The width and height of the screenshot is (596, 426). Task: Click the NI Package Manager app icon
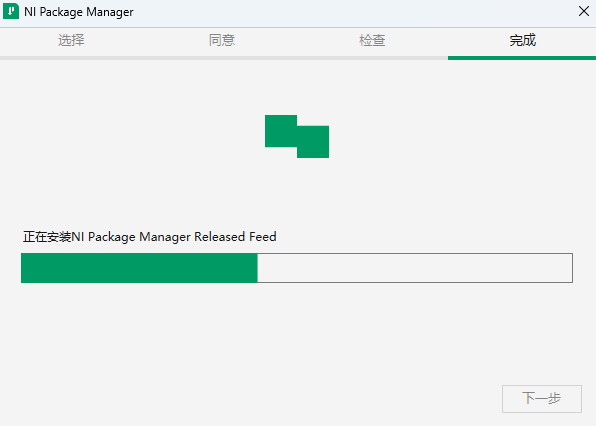11,11
